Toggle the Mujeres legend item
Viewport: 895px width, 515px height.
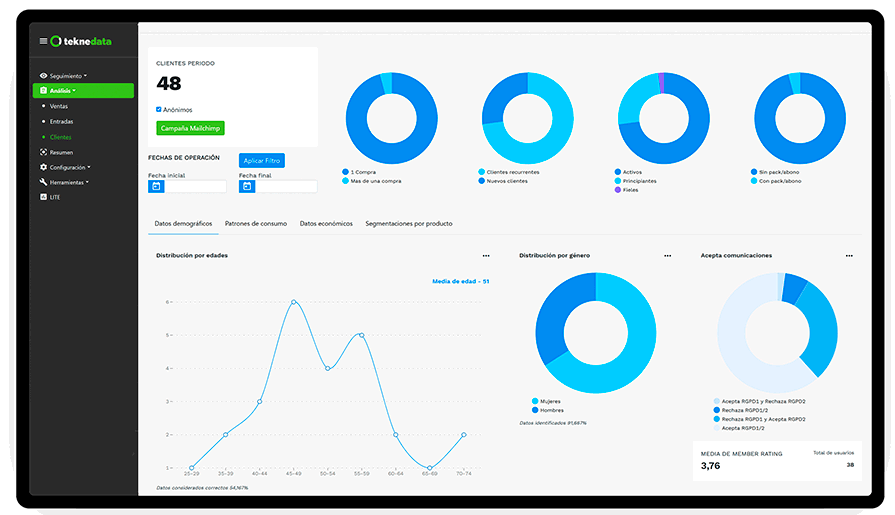click(x=546, y=401)
